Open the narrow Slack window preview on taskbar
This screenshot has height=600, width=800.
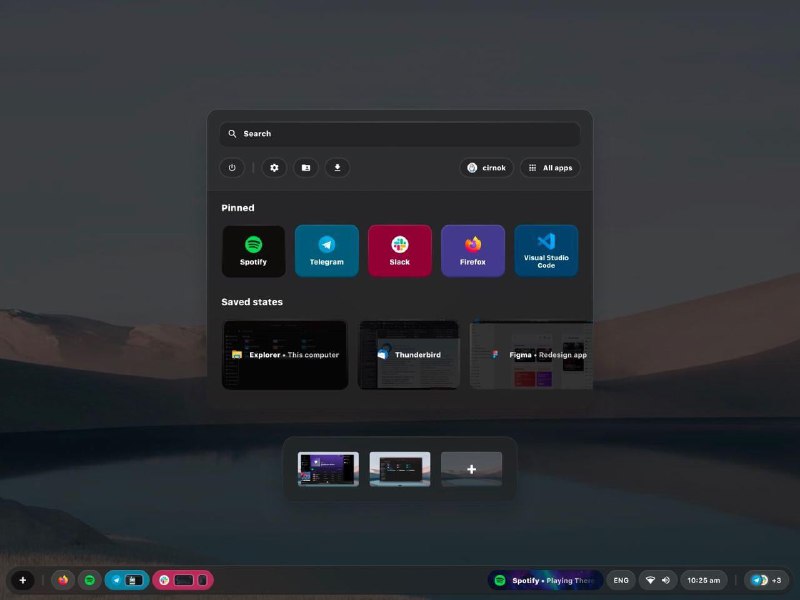tap(203, 580)
